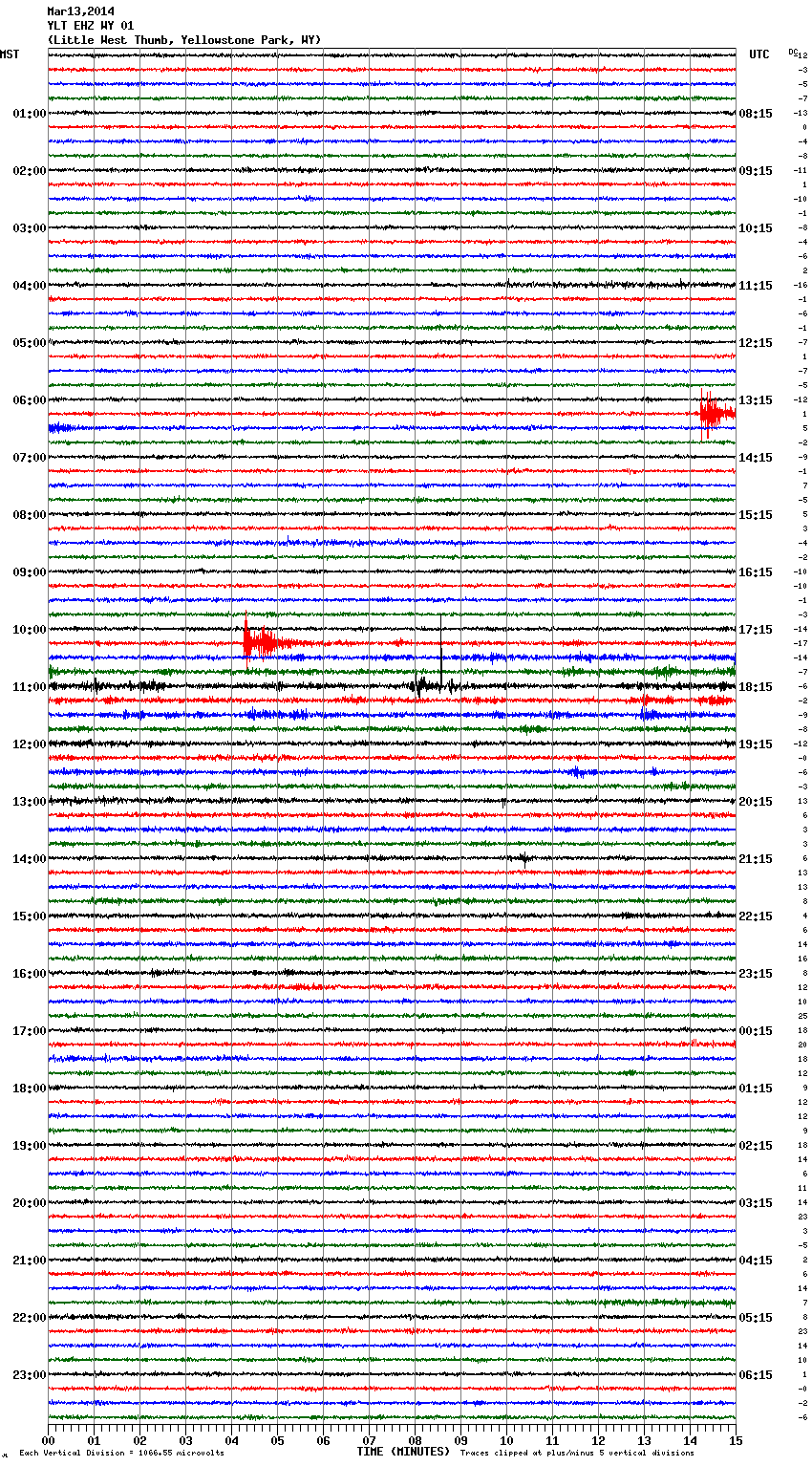Click the TIME (MINUTES) axis title
The height and width of the screenshot is (1466, 812).
click(x=403, y=1452)
